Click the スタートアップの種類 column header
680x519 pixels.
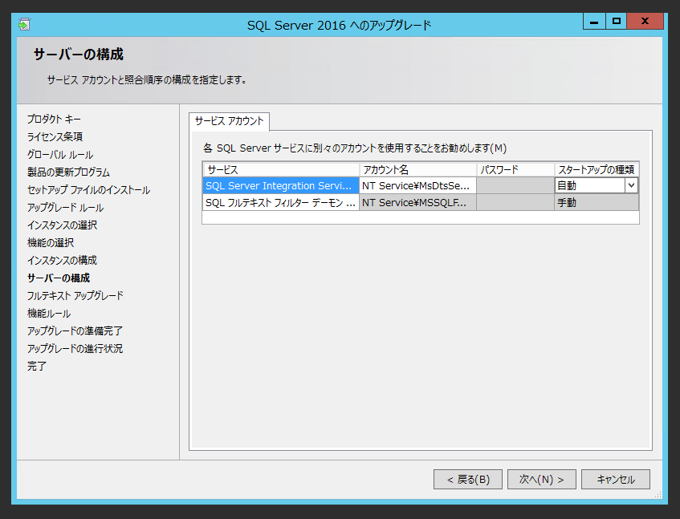[596, 170]
